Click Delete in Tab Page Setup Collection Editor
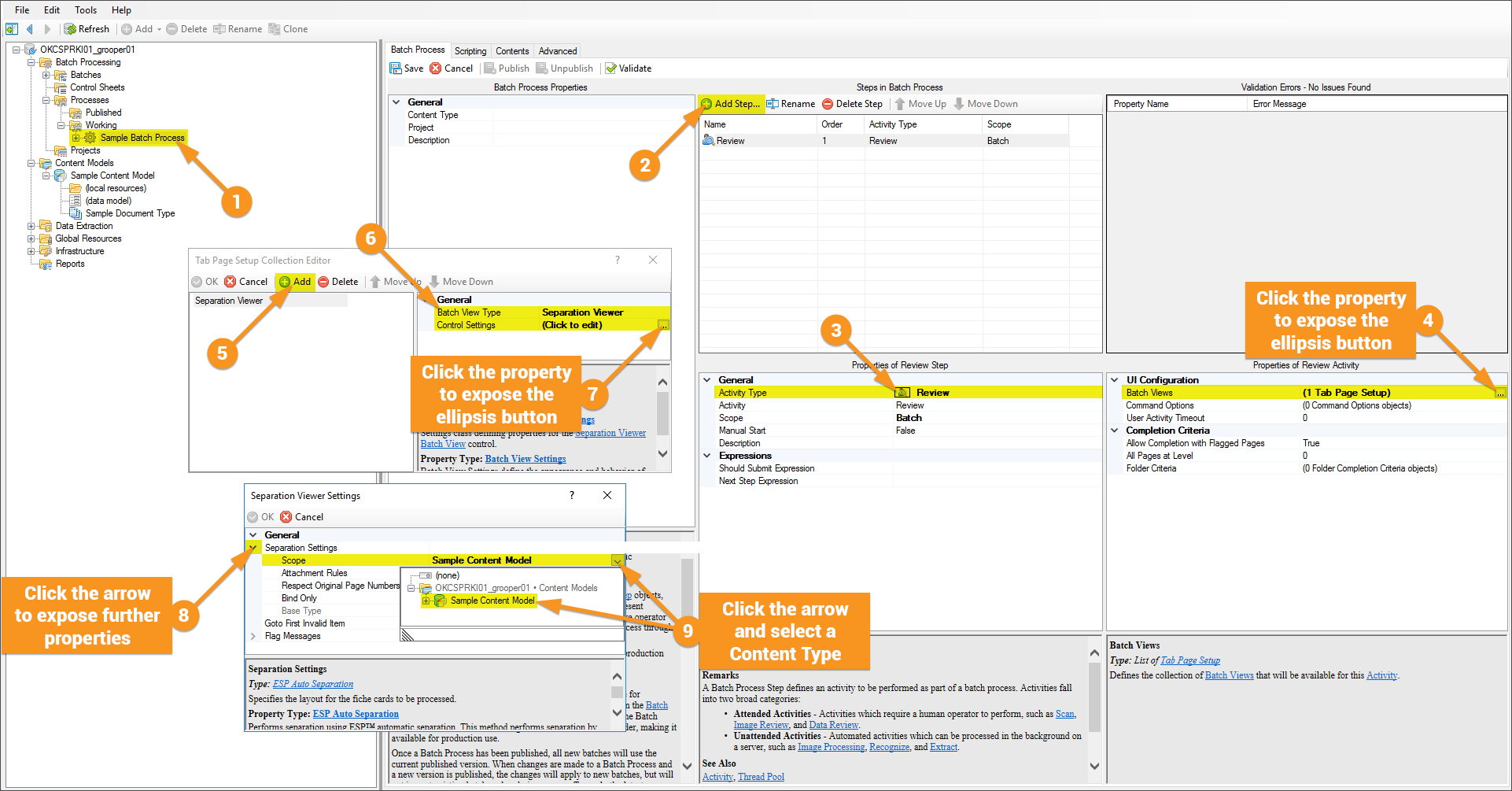 tap(338, 282)
